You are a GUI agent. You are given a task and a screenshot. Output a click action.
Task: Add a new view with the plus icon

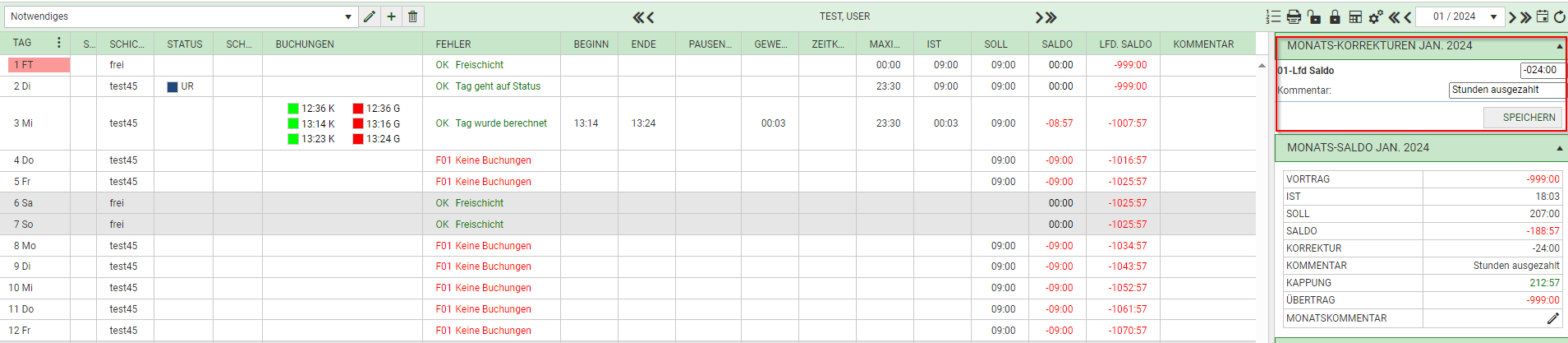point(392,16)
